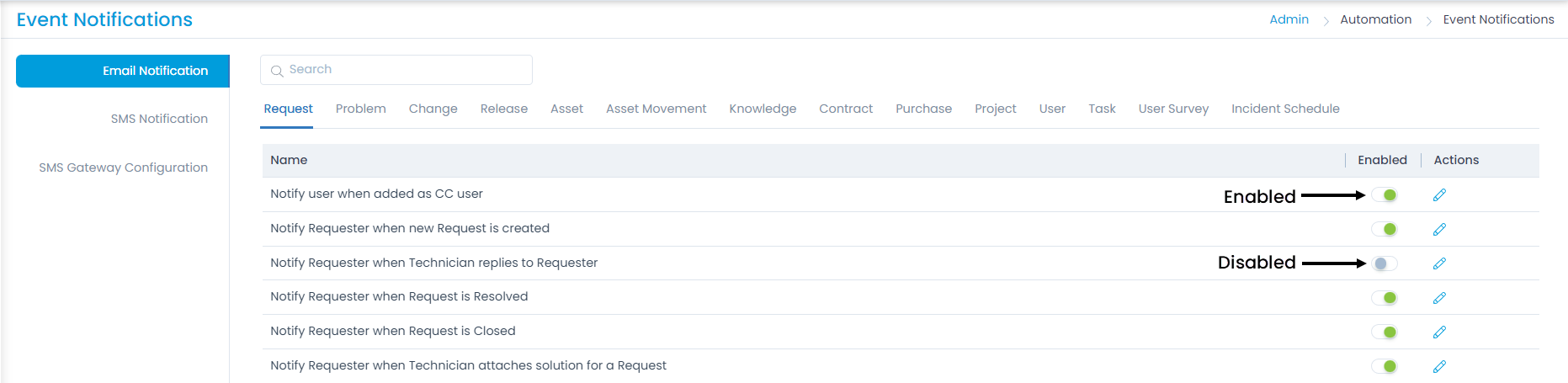Click the Name column header

289,160
